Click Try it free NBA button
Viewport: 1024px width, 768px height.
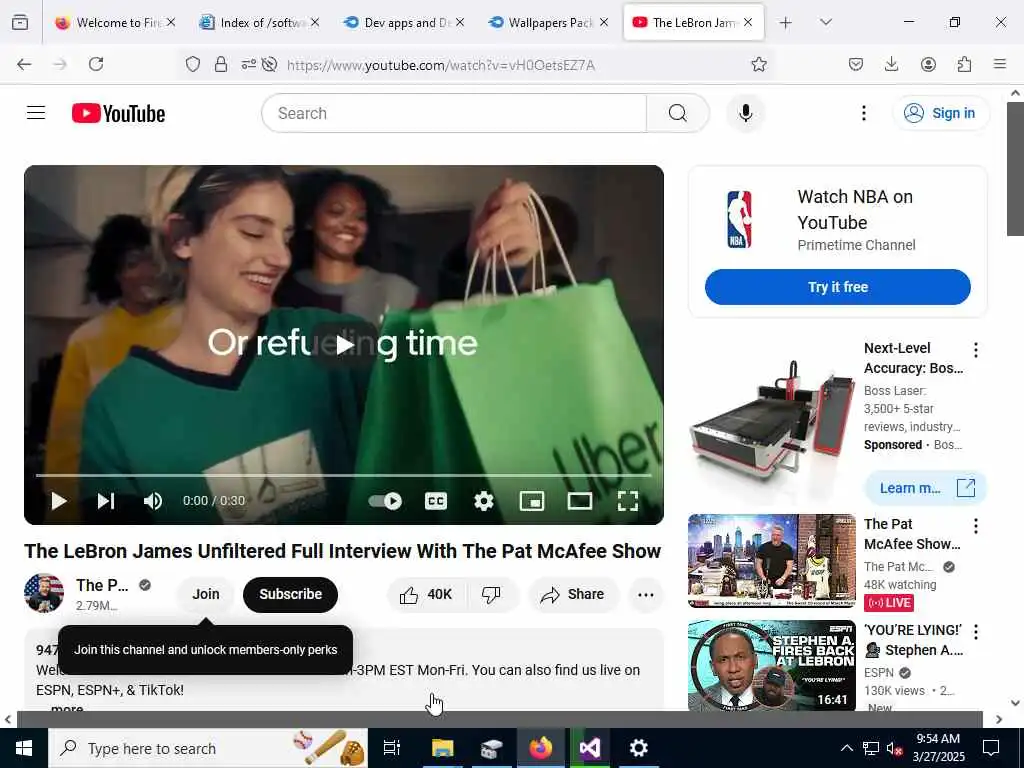(838, 287)
